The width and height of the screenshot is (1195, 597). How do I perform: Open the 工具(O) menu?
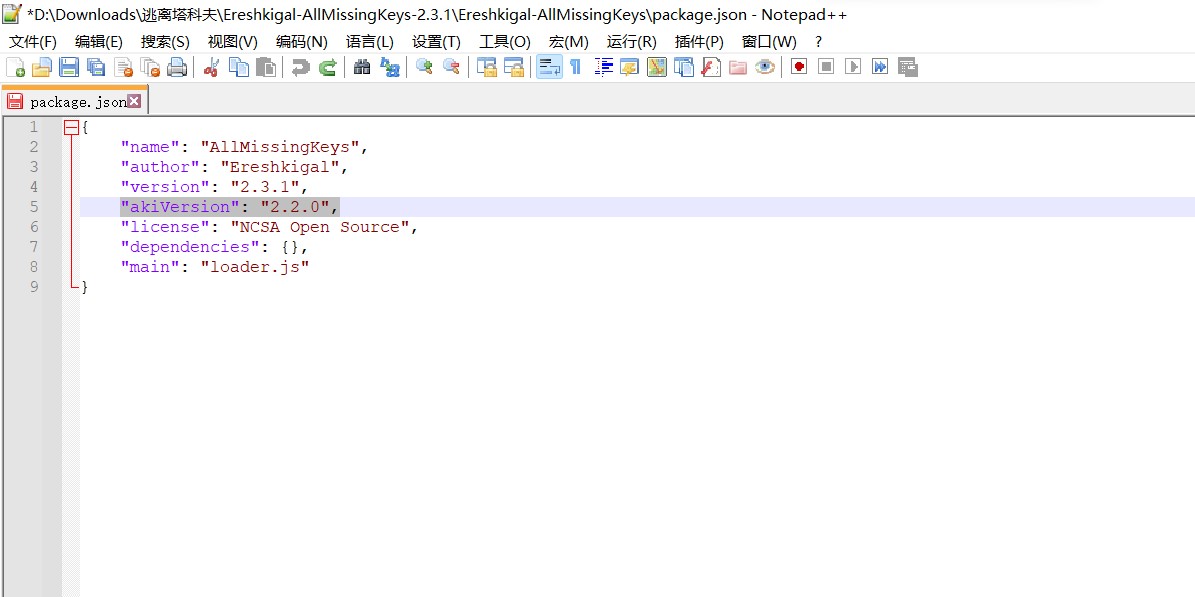pos(505,42)
